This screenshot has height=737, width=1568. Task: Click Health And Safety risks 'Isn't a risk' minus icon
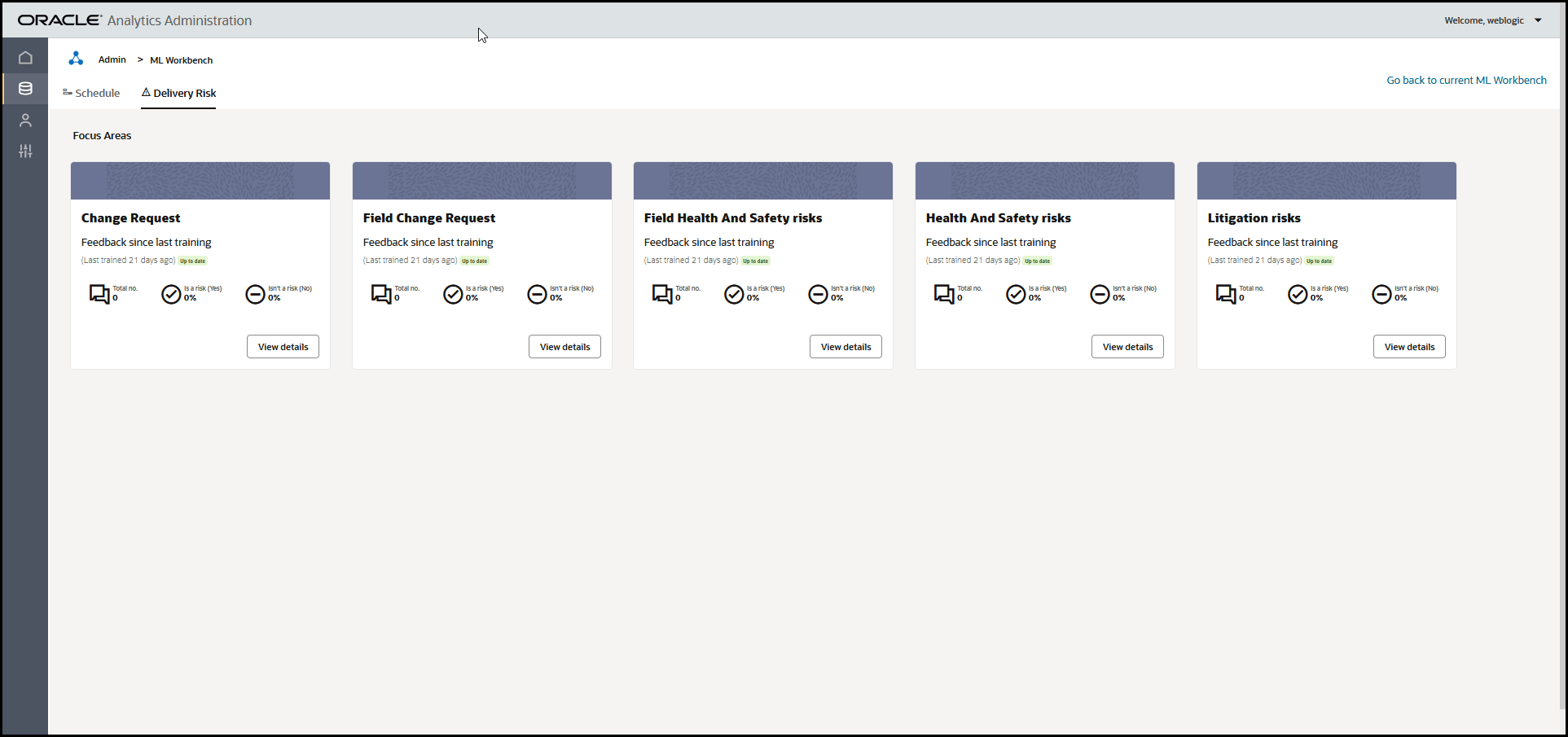pos(1100,294)
